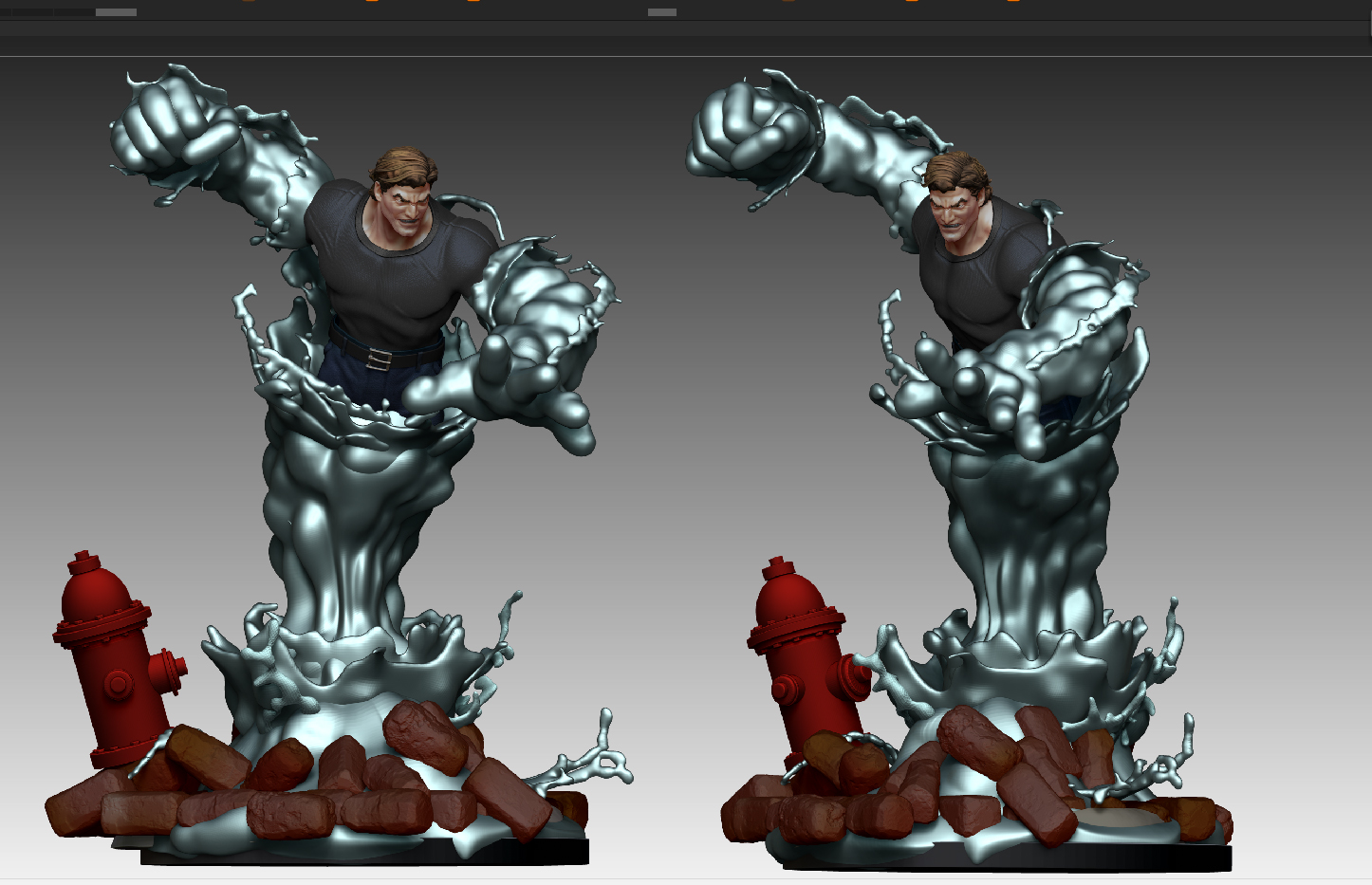Click the left gray slider handle in top bar
The height and width of the screenshot is (885, 1372).
[116, 12]
